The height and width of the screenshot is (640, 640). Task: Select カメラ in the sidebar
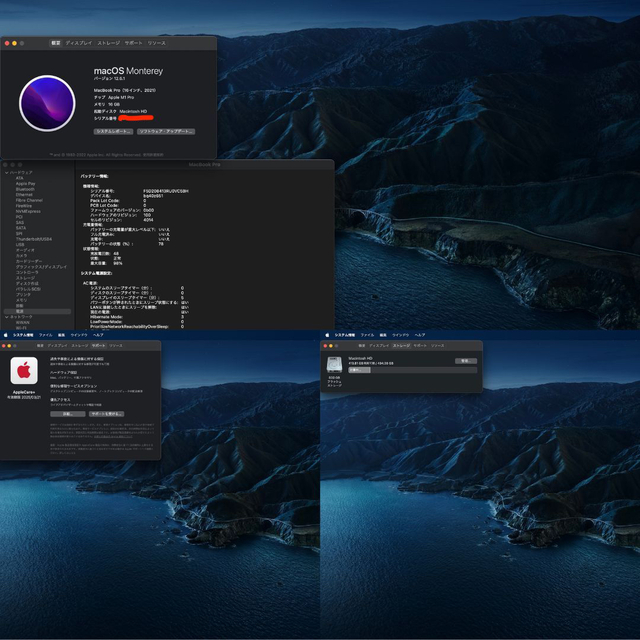(21, 256)
